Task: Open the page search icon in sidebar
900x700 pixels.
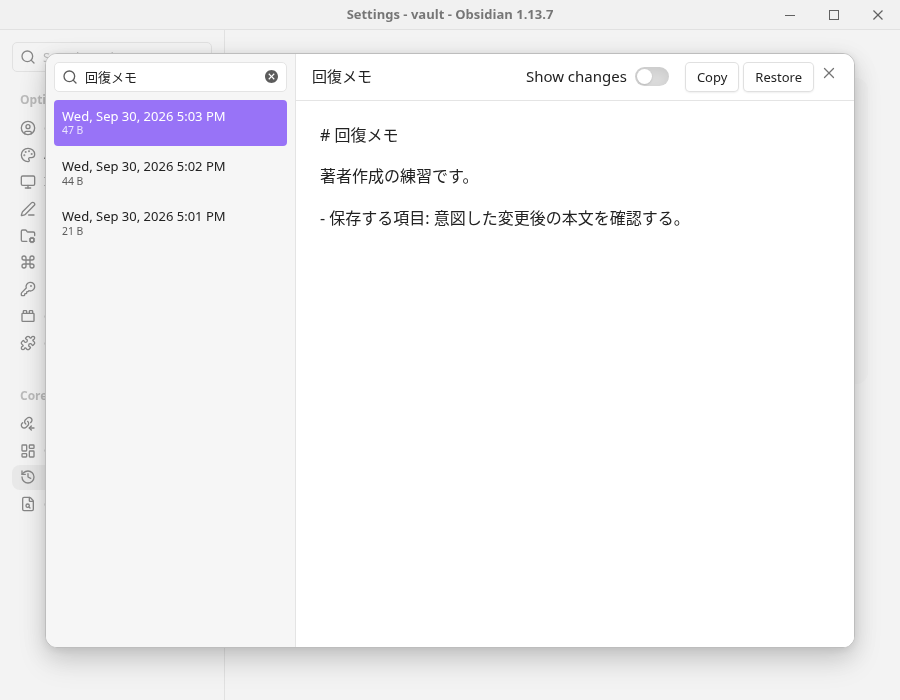Action: 28,504
